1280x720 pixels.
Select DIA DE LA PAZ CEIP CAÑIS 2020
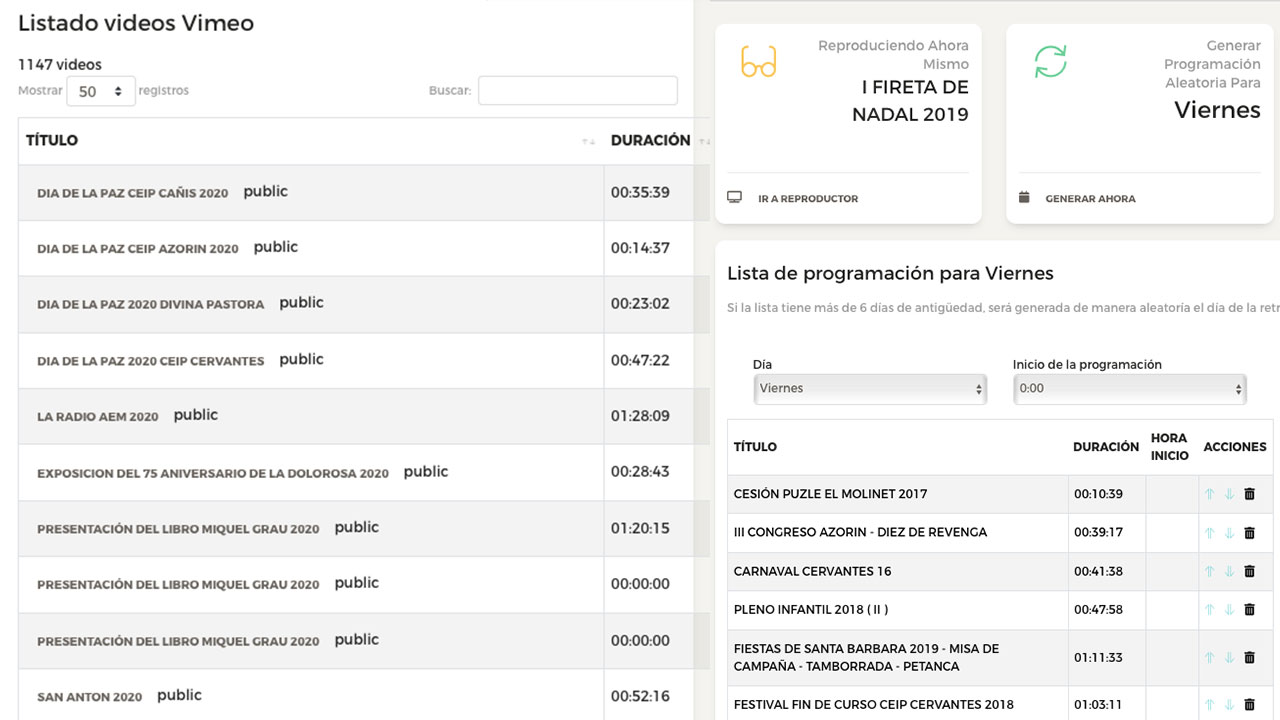(x=133, y=193)
